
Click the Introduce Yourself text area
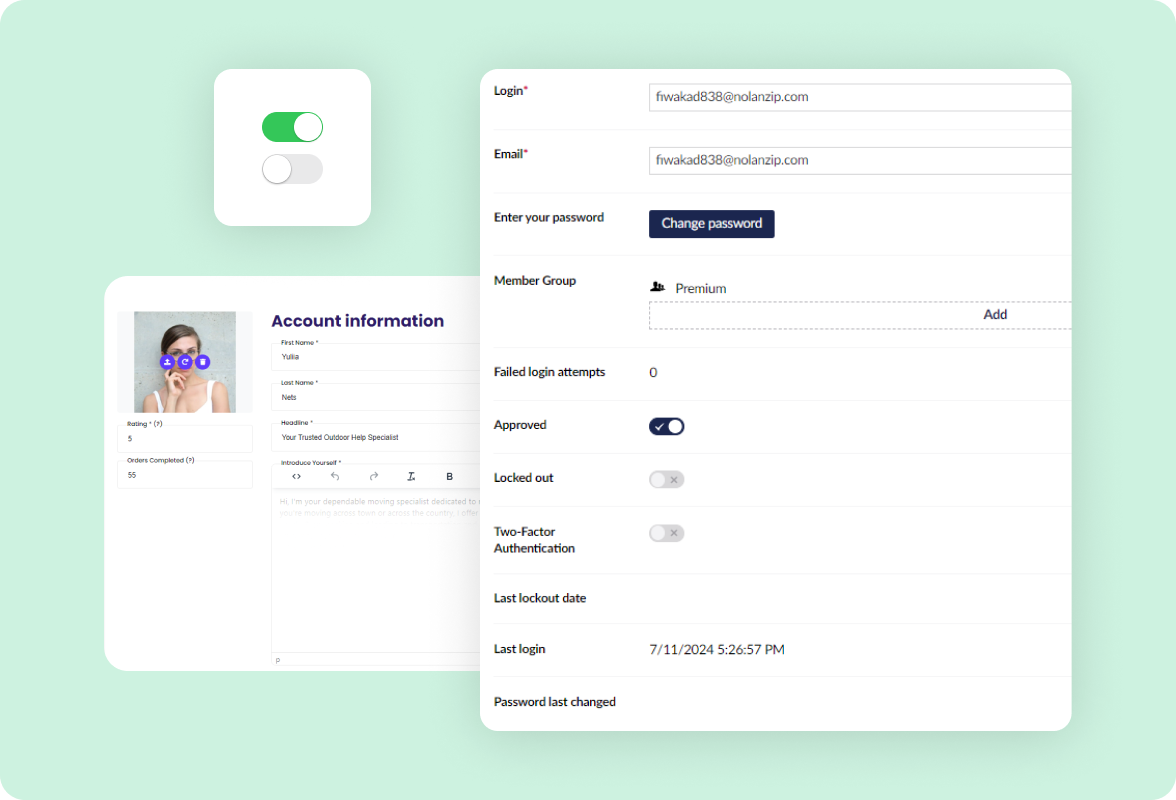click(x=377, y=560)
